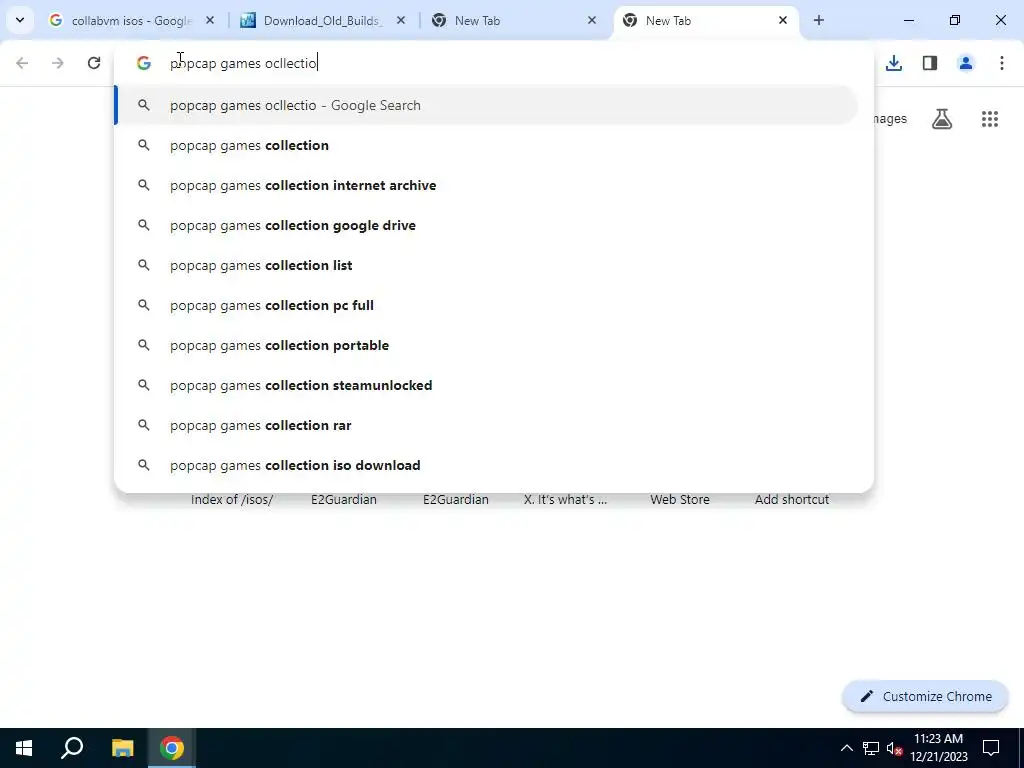The image size is (1024, 768).
Task: Click the muted volume tray icon
Action: (x=894, y=748)
